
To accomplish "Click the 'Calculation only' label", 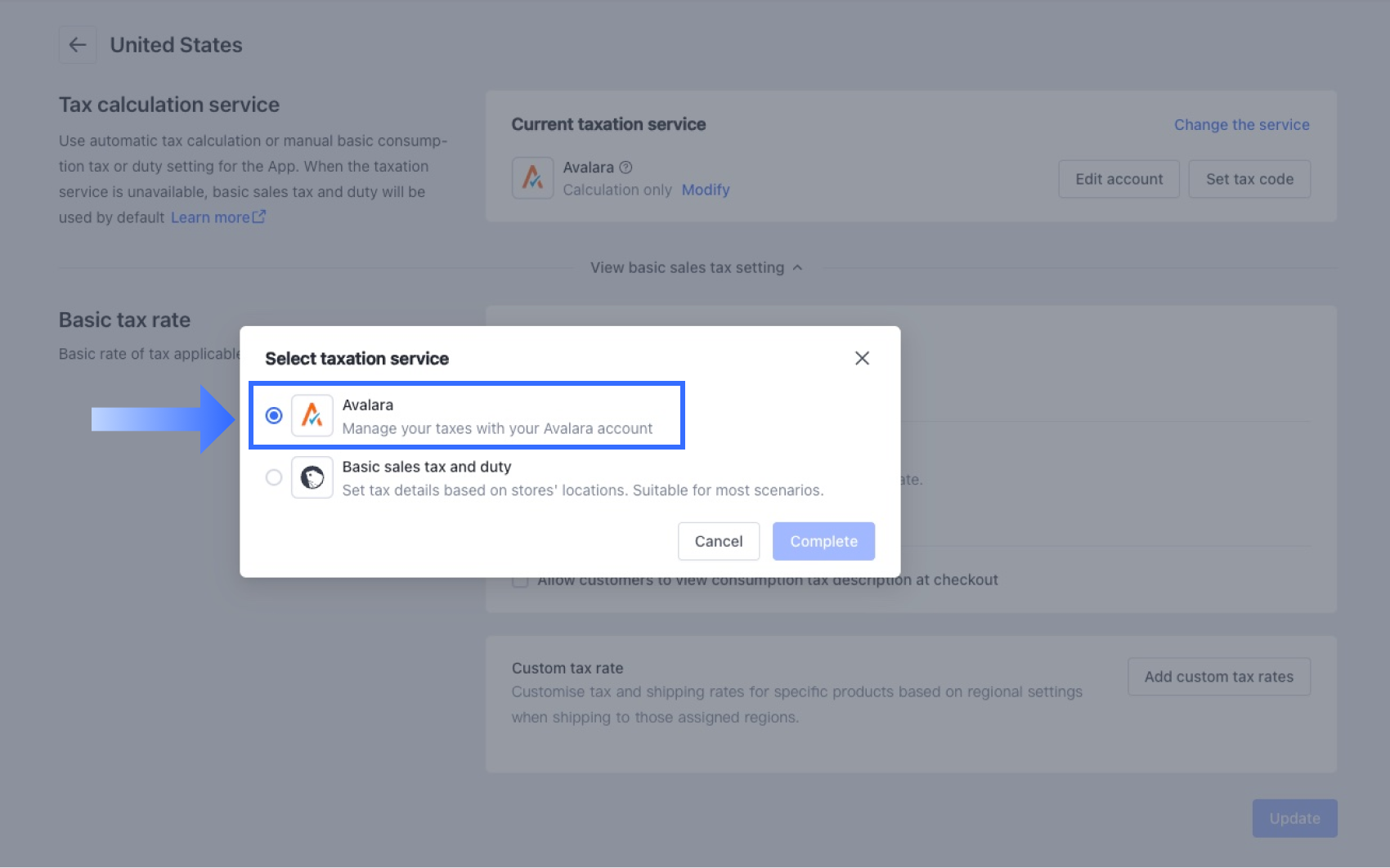I will coord(617,190).
